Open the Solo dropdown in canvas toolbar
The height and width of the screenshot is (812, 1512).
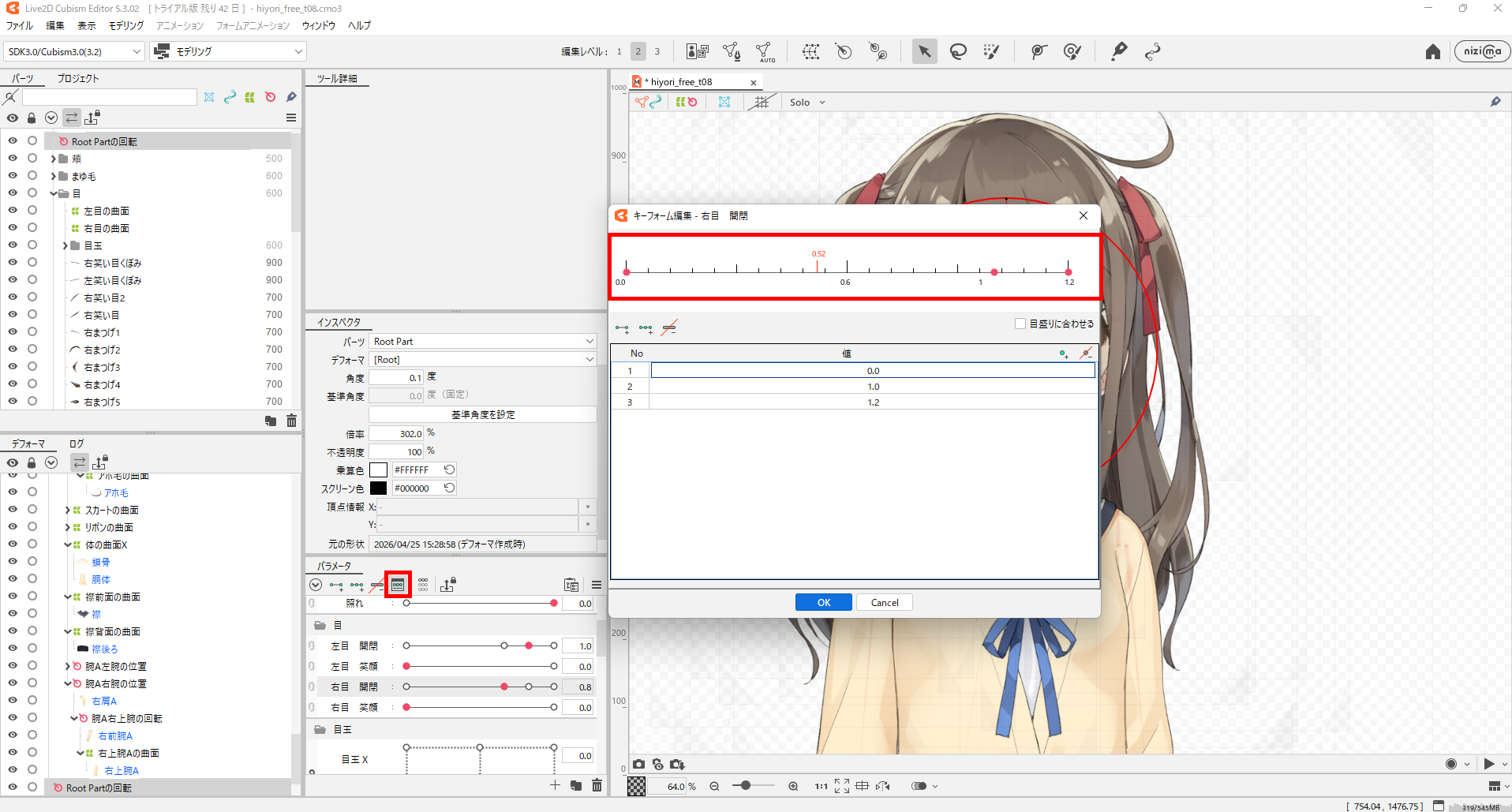pyautogui.click(x=807, y=102)
